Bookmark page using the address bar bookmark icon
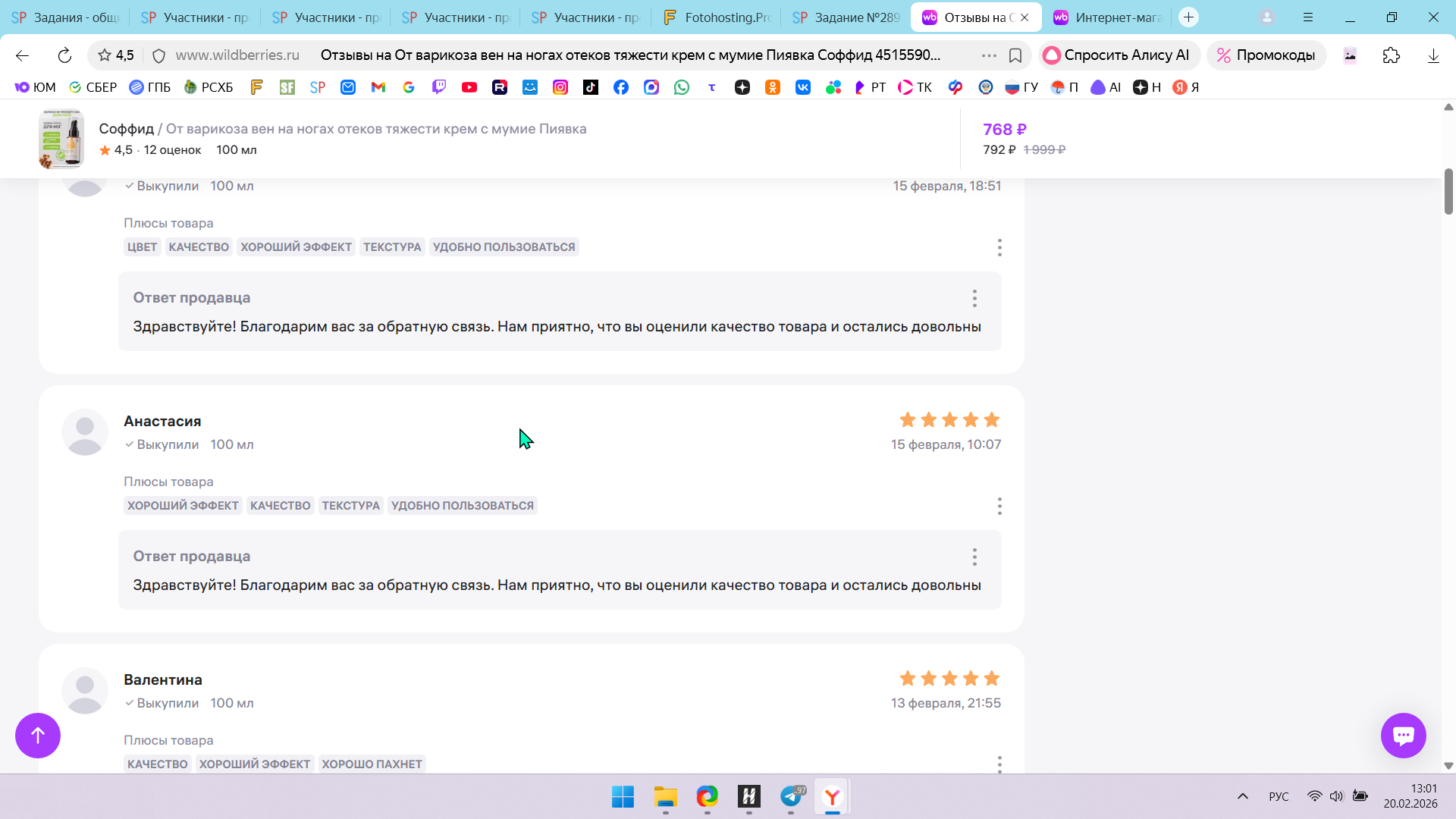The height and width of the screenshot is (819, 1456). click(x=1015, y=55)
